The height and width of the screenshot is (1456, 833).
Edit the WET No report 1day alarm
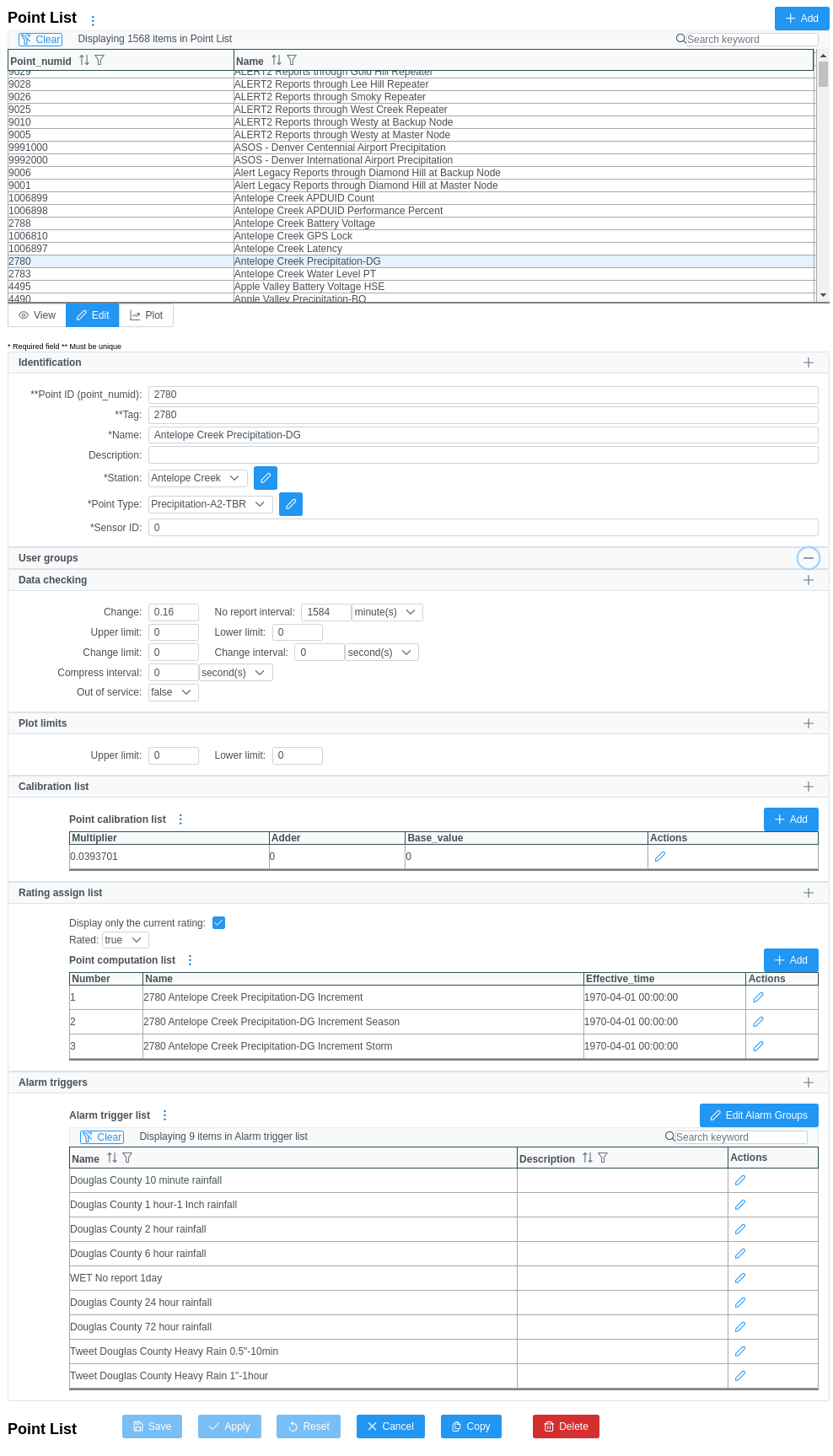point(740,1278)
